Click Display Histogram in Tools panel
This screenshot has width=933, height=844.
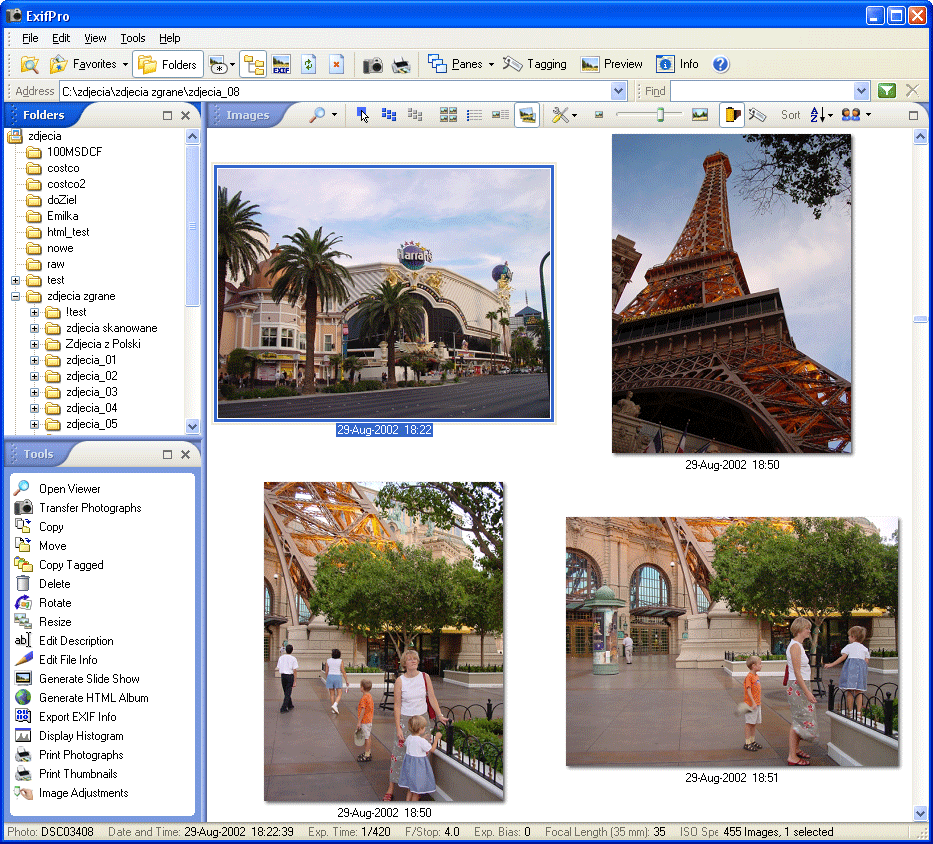81,736
